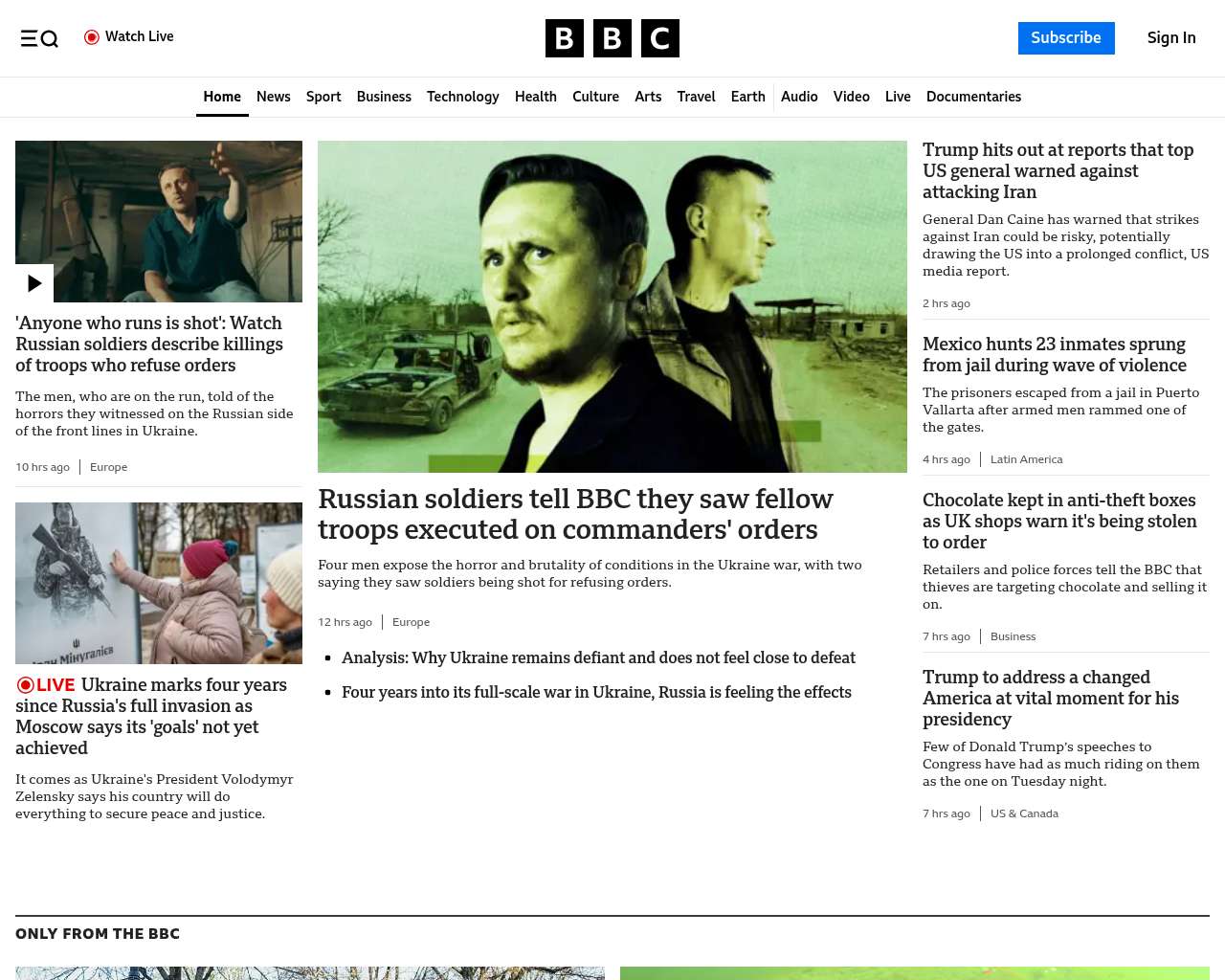The height and width of the screenshot is (980, 1225).
Task: Go to the Live tab
Action: (x=898, y=97)
